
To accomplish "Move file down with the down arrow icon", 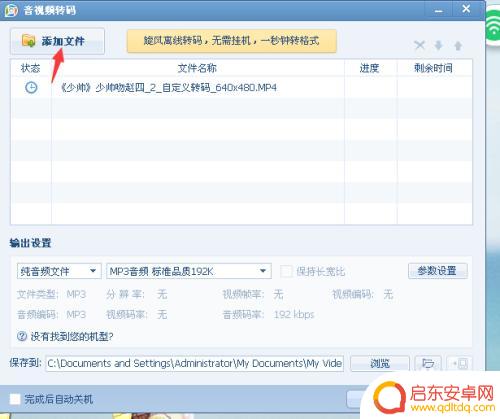I will (439, 45).
